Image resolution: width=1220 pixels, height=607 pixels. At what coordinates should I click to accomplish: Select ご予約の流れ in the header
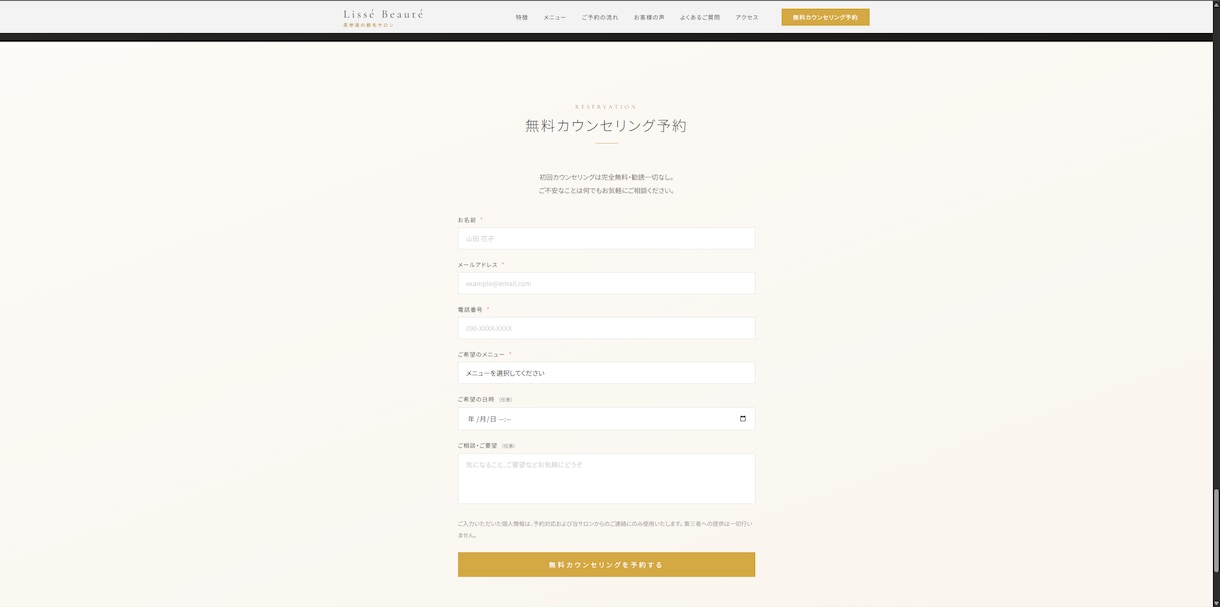pyautogui.click(x=600, y=17)
